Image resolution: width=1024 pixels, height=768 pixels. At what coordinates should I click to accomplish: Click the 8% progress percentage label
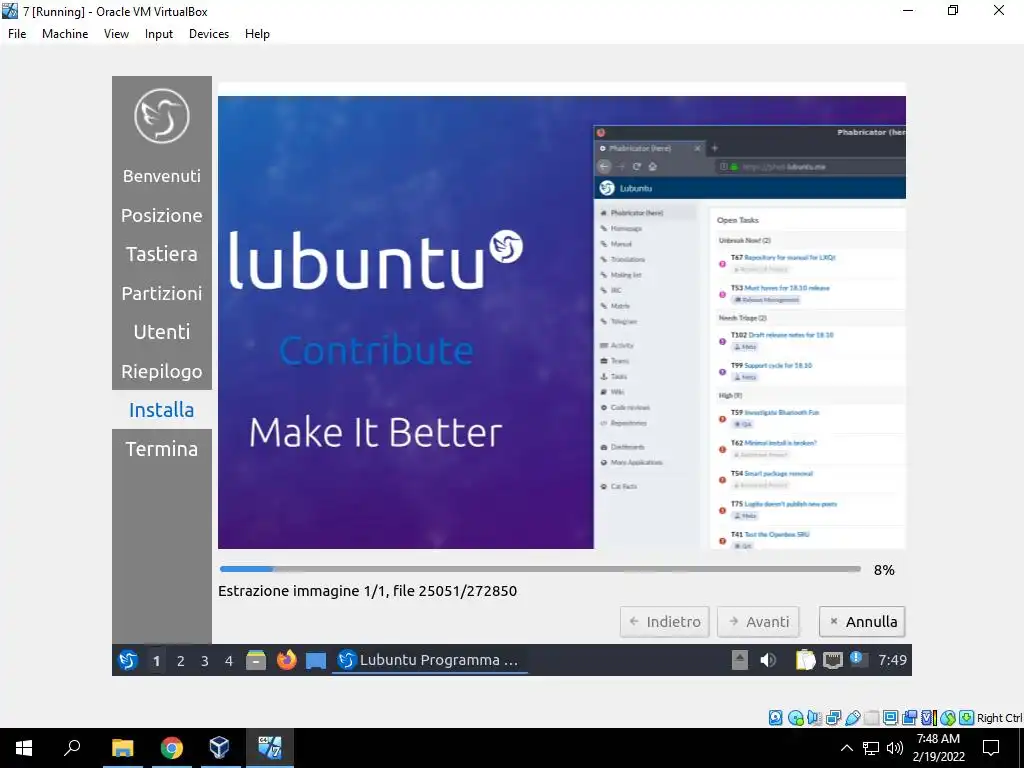point(884,570)
